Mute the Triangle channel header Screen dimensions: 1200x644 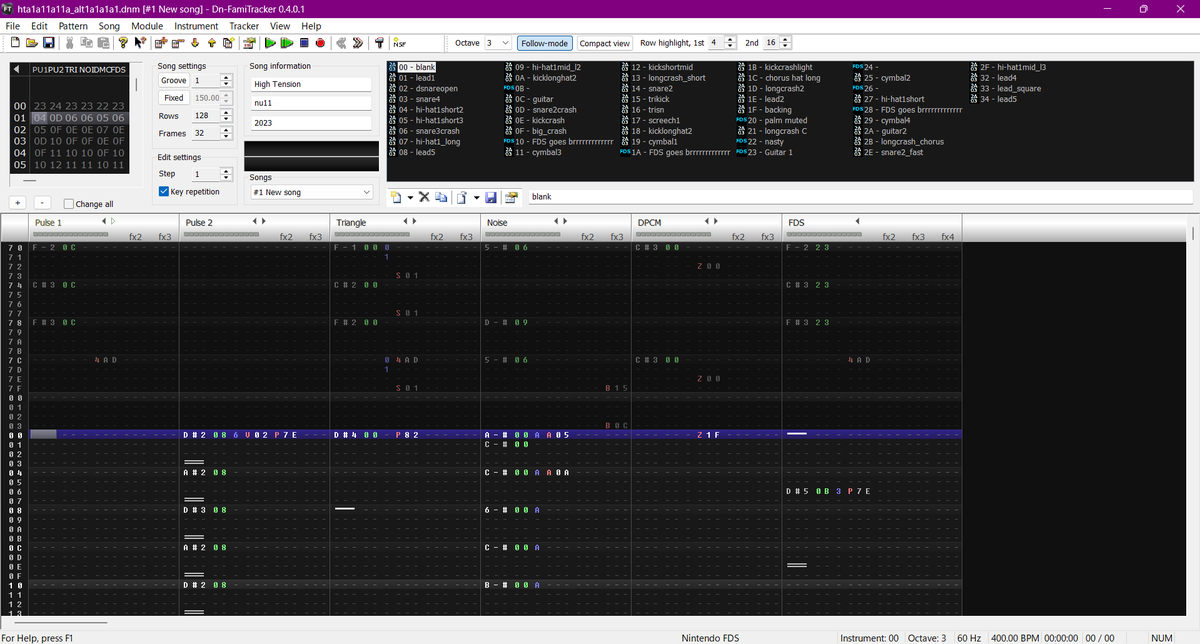[x=351, y=222]
